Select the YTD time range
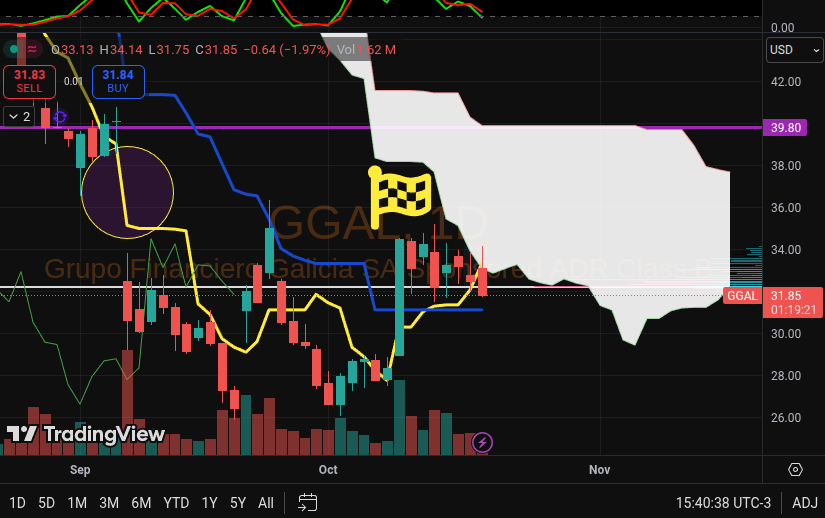Image resolution: width=825 pixels, height=518 pixels. [x=176, y=503]
